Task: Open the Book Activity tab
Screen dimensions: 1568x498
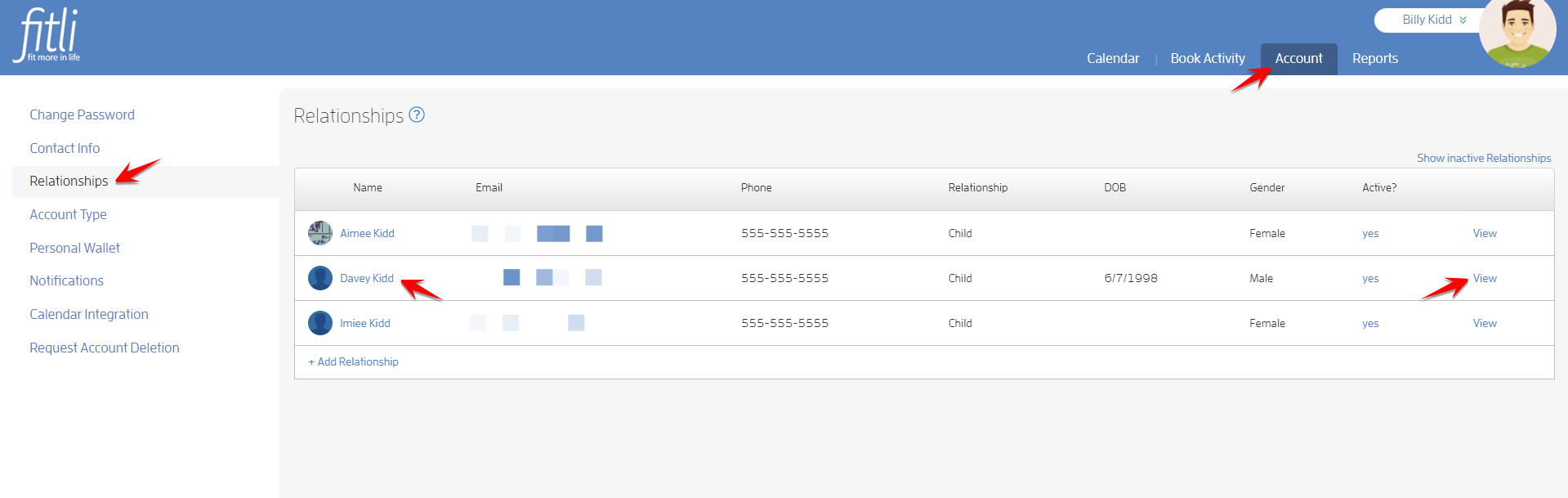Action: pyautogui.click(x=1208, y=58)
